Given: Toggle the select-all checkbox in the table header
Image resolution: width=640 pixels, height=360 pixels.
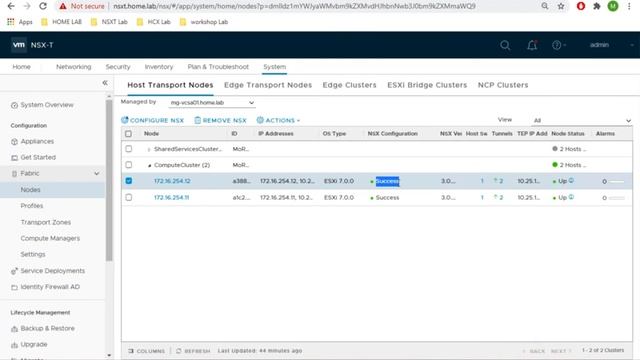Looking at the screenshot, I should pyautogui.click(x=128, y=133).
